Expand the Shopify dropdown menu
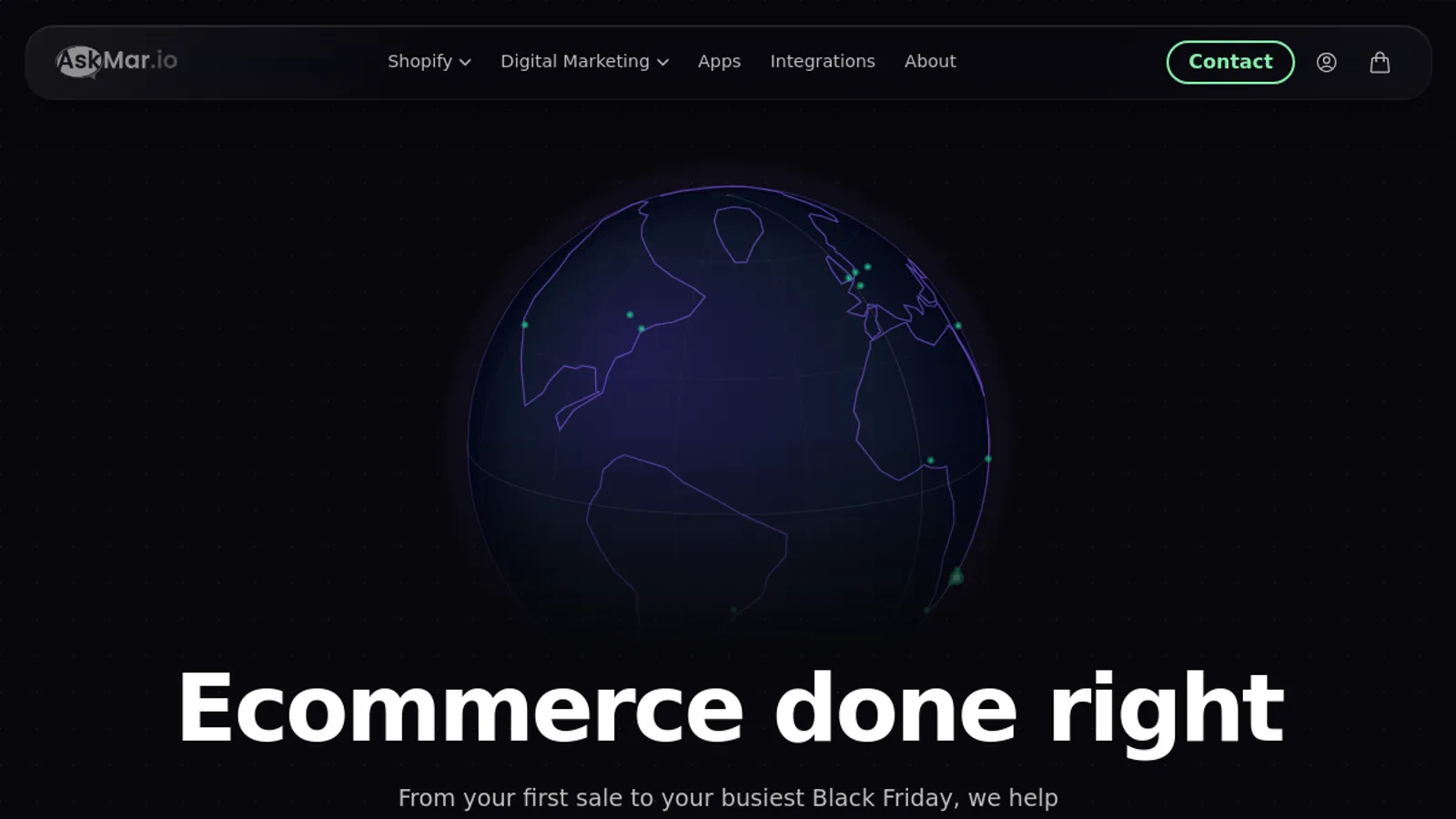Screen dimensions: 1456x819 pos(430,61)
